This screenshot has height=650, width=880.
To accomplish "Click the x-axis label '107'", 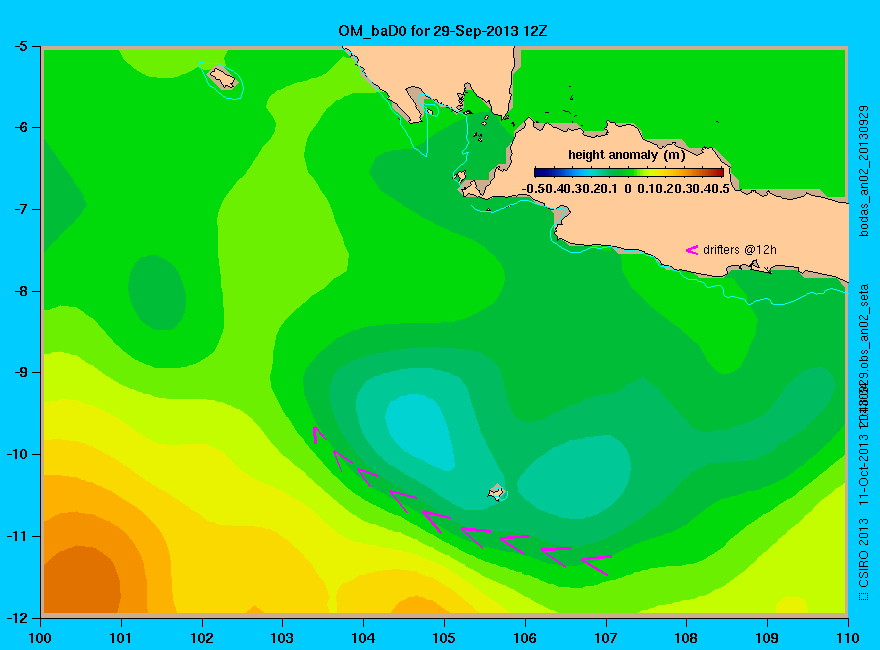I will (606, 638).
